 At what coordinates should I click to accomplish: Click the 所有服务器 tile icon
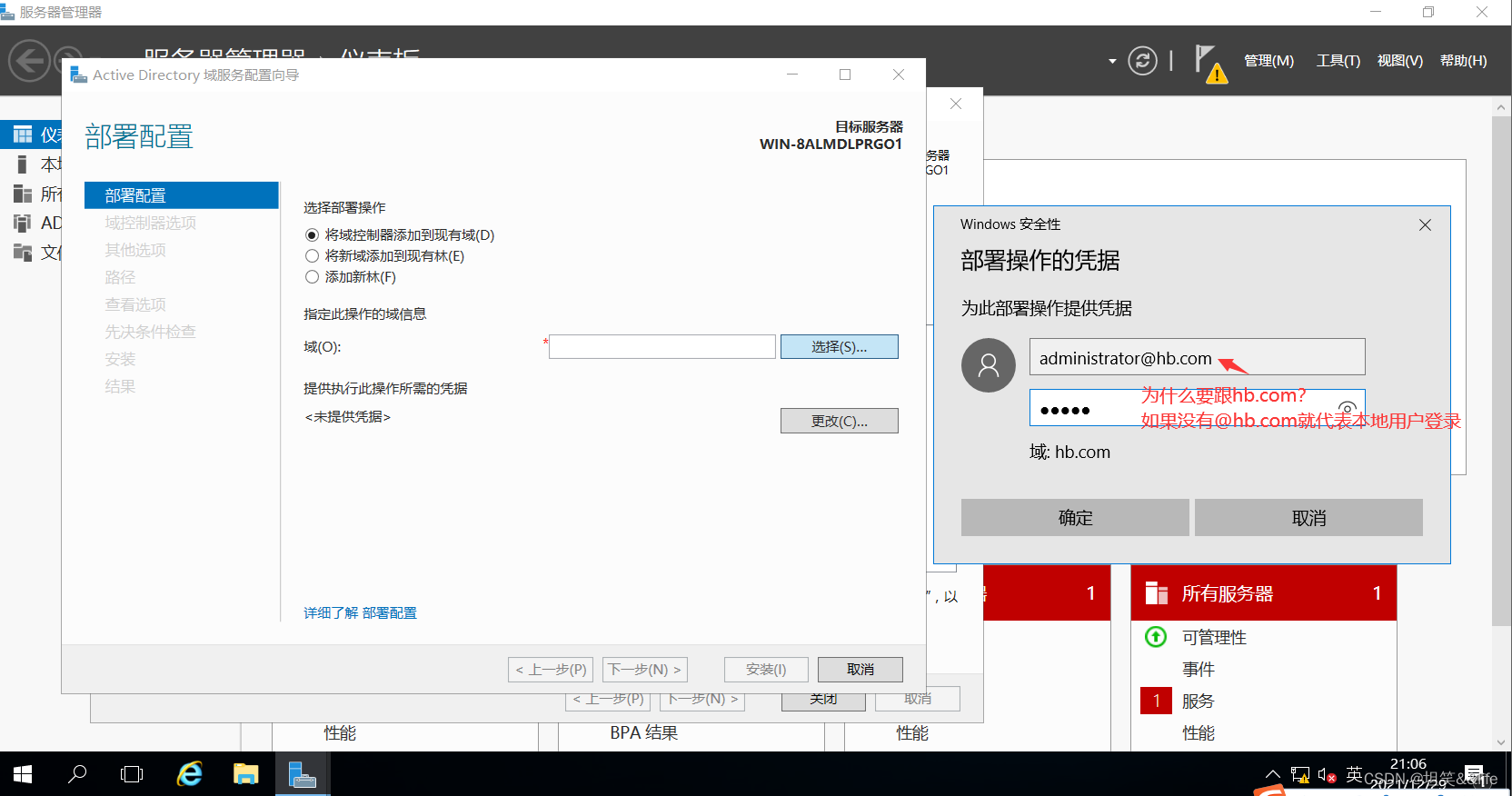(1157, 593)
